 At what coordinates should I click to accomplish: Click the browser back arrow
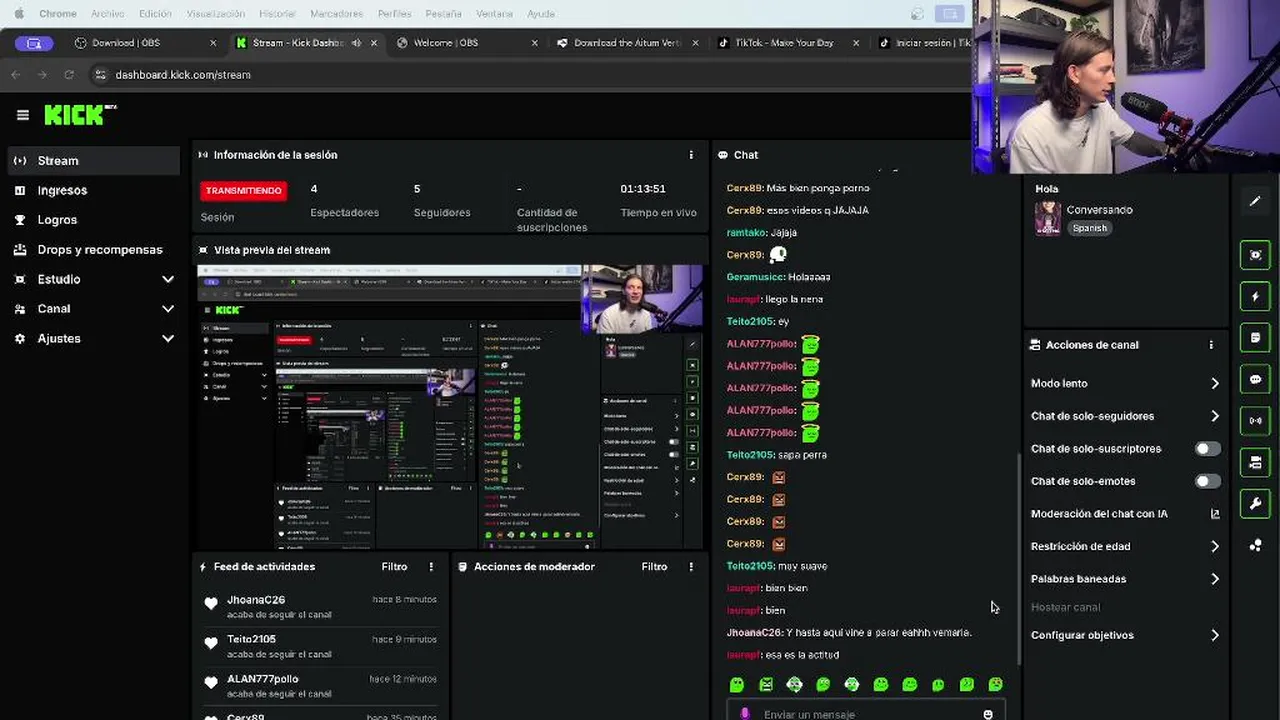click(x=16, y=75)
